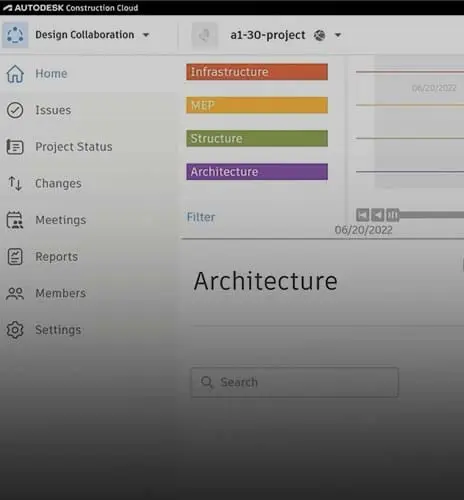Image resolution: width=464 pixels, height=500 pixels.
Task: Click the Design Collaboration module icon
Action: (15, 35)
